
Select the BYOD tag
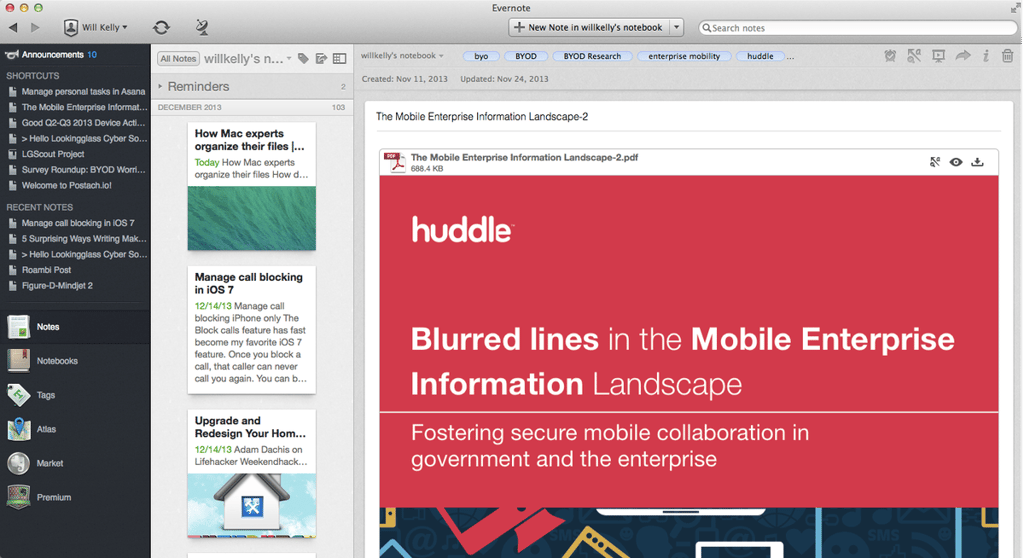click(x=526, y=56)
